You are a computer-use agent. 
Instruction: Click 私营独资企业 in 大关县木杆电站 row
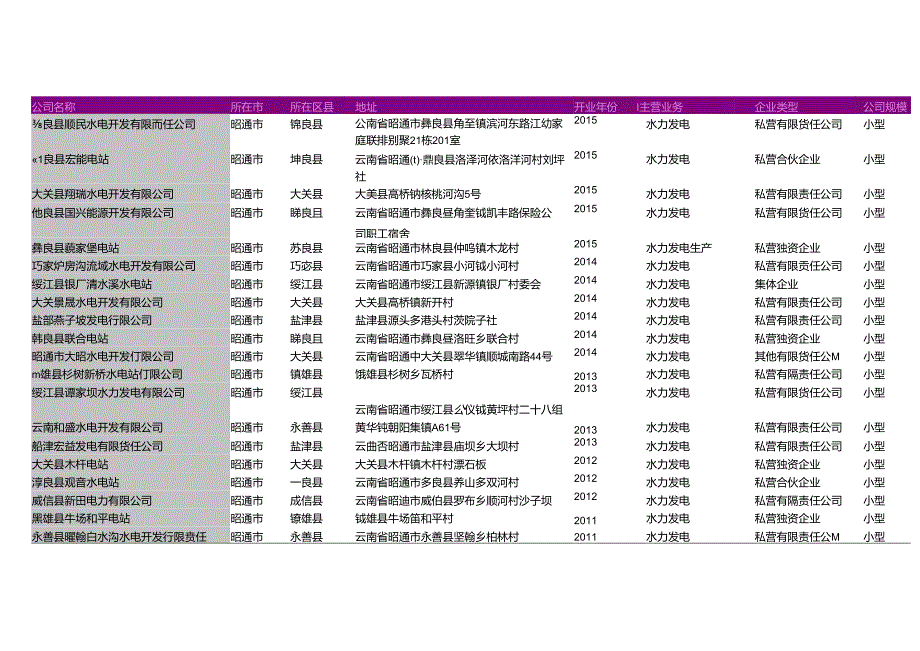tap(787, 464)
